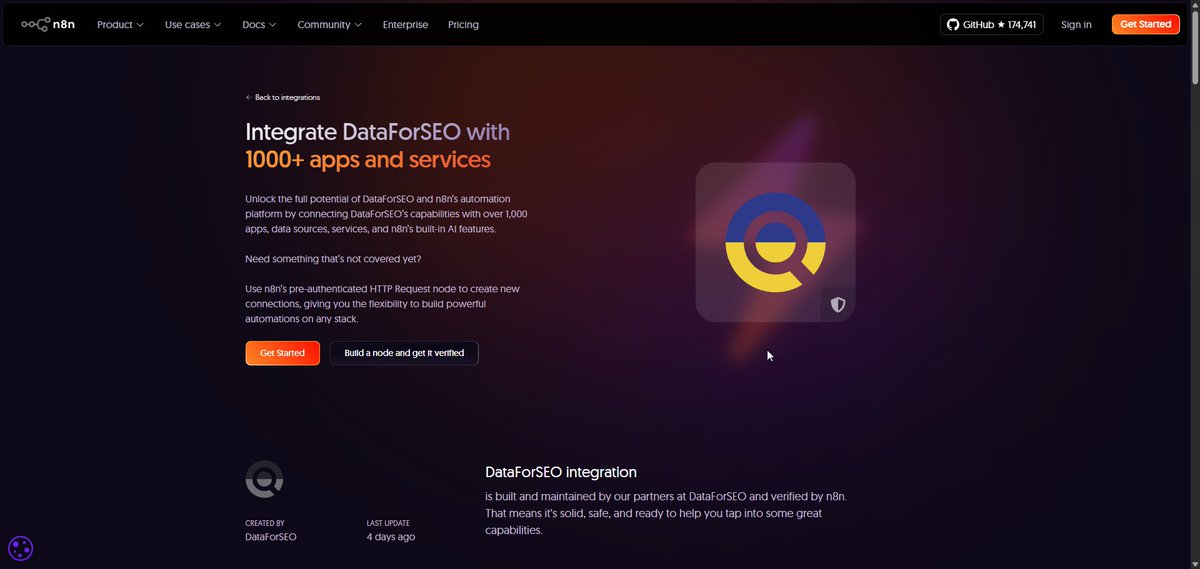
Task: Expand the Product menu
Action: [120, 24]
